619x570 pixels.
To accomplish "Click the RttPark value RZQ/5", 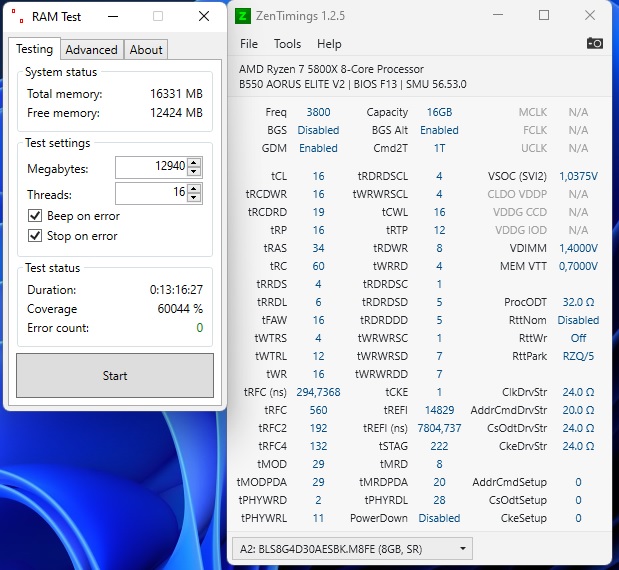I will [x=578, y=356].
